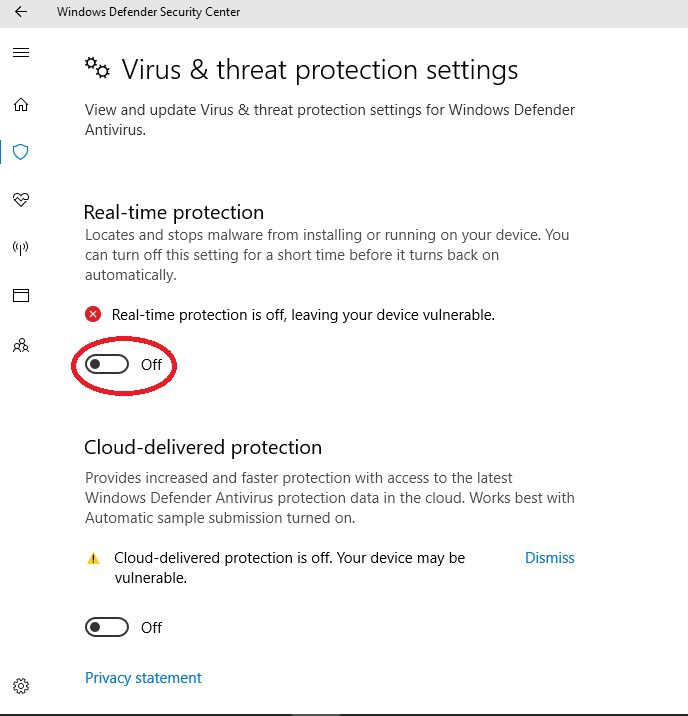Viewport: 688px width, 716px height.
Task: Open the Home sidebar icon
Action: (21, 105)
